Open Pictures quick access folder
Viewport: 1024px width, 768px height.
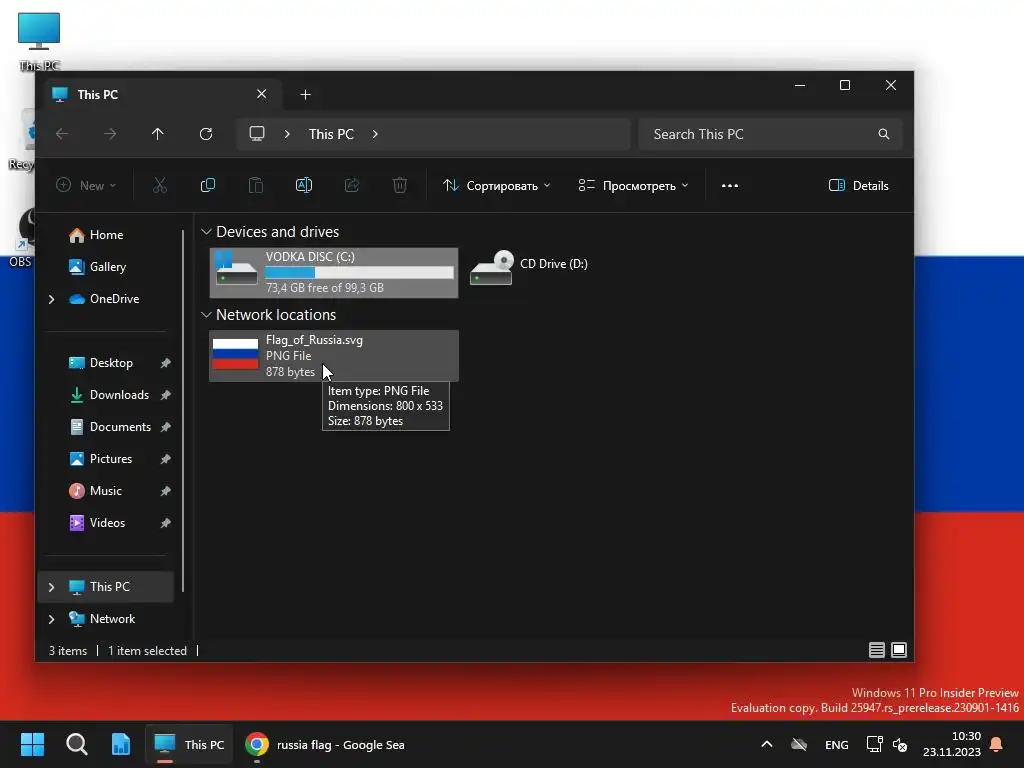(x=101, y=459)
